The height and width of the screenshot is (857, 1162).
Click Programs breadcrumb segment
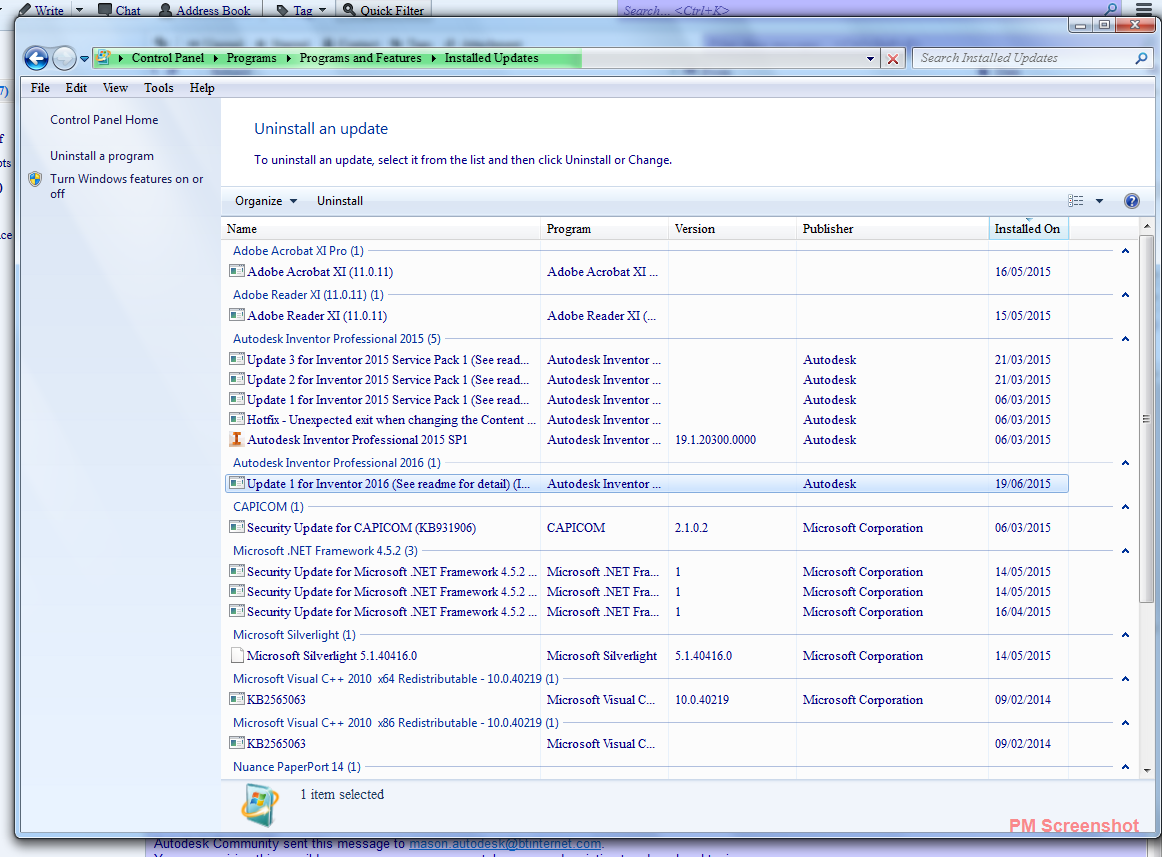(x=251, y=58)
